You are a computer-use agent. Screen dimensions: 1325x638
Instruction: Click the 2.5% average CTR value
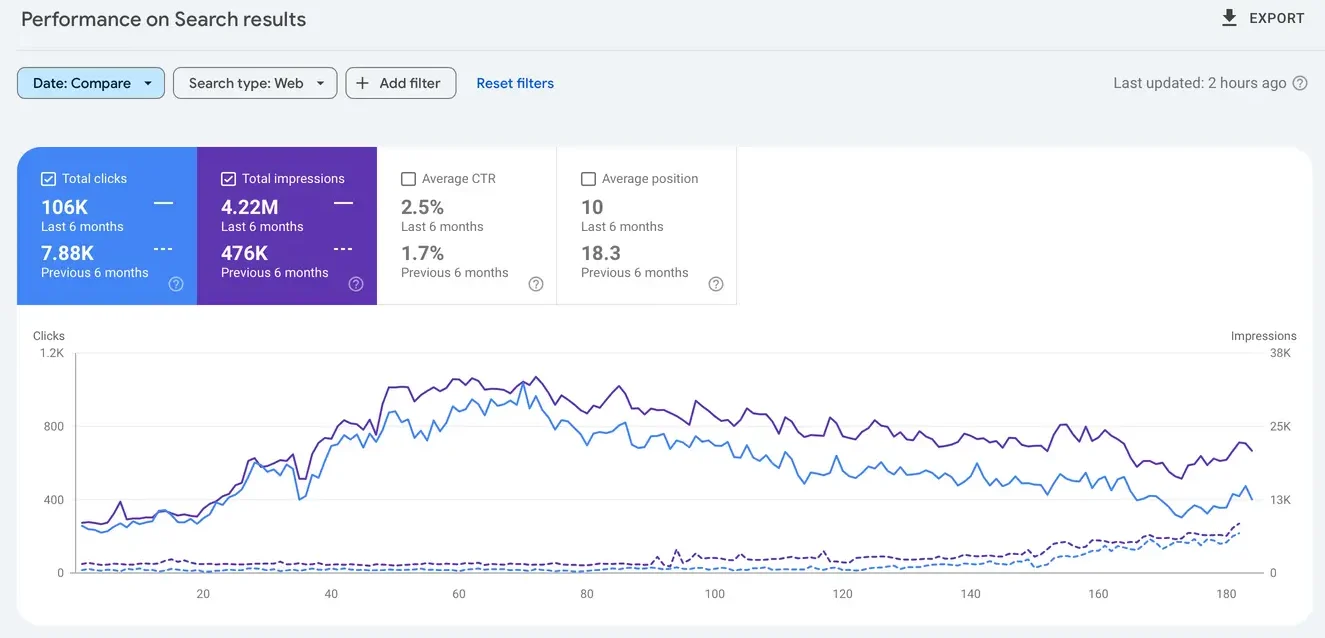(422, 207)
